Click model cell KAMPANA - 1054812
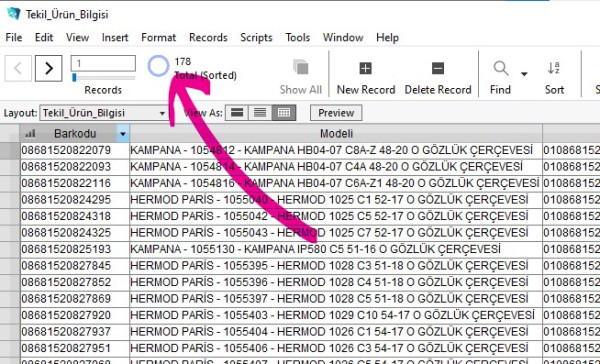Image resolution: width=600 pixels, height=364 pixels. tap(336, 150)
